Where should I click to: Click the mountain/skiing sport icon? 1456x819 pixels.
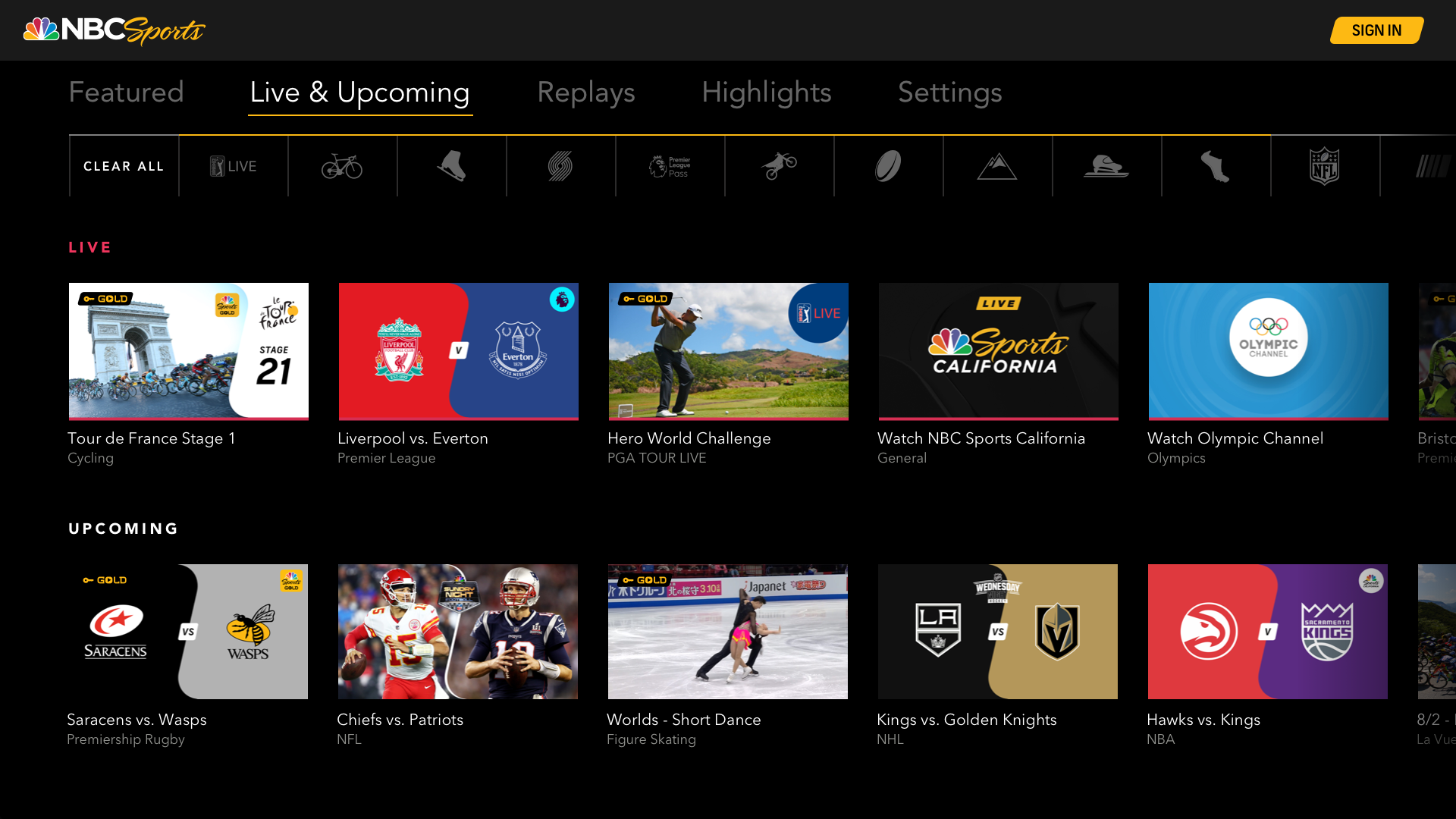tap(997, 167)
